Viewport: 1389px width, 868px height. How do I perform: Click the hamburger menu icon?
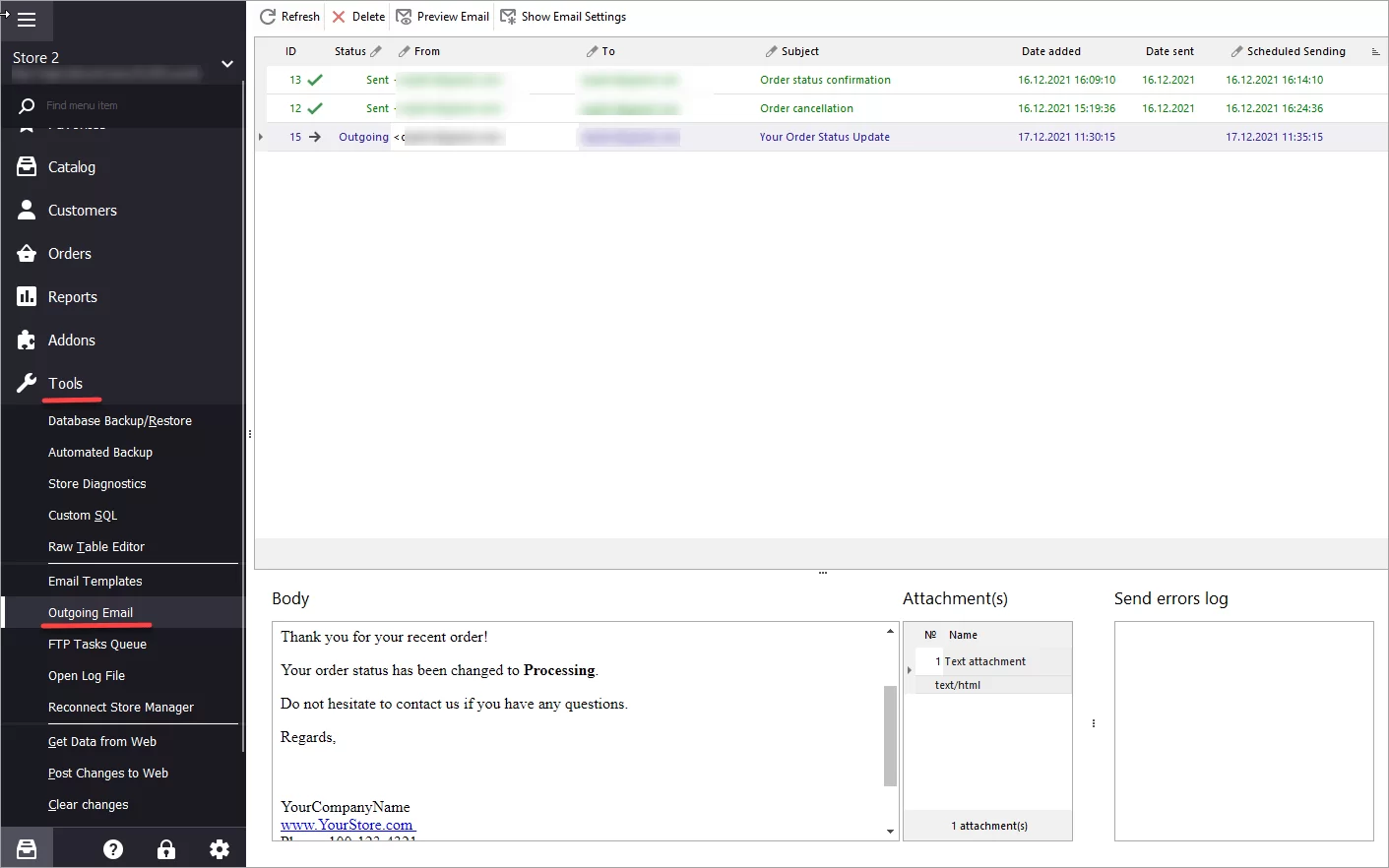click(x=27, y=19)
